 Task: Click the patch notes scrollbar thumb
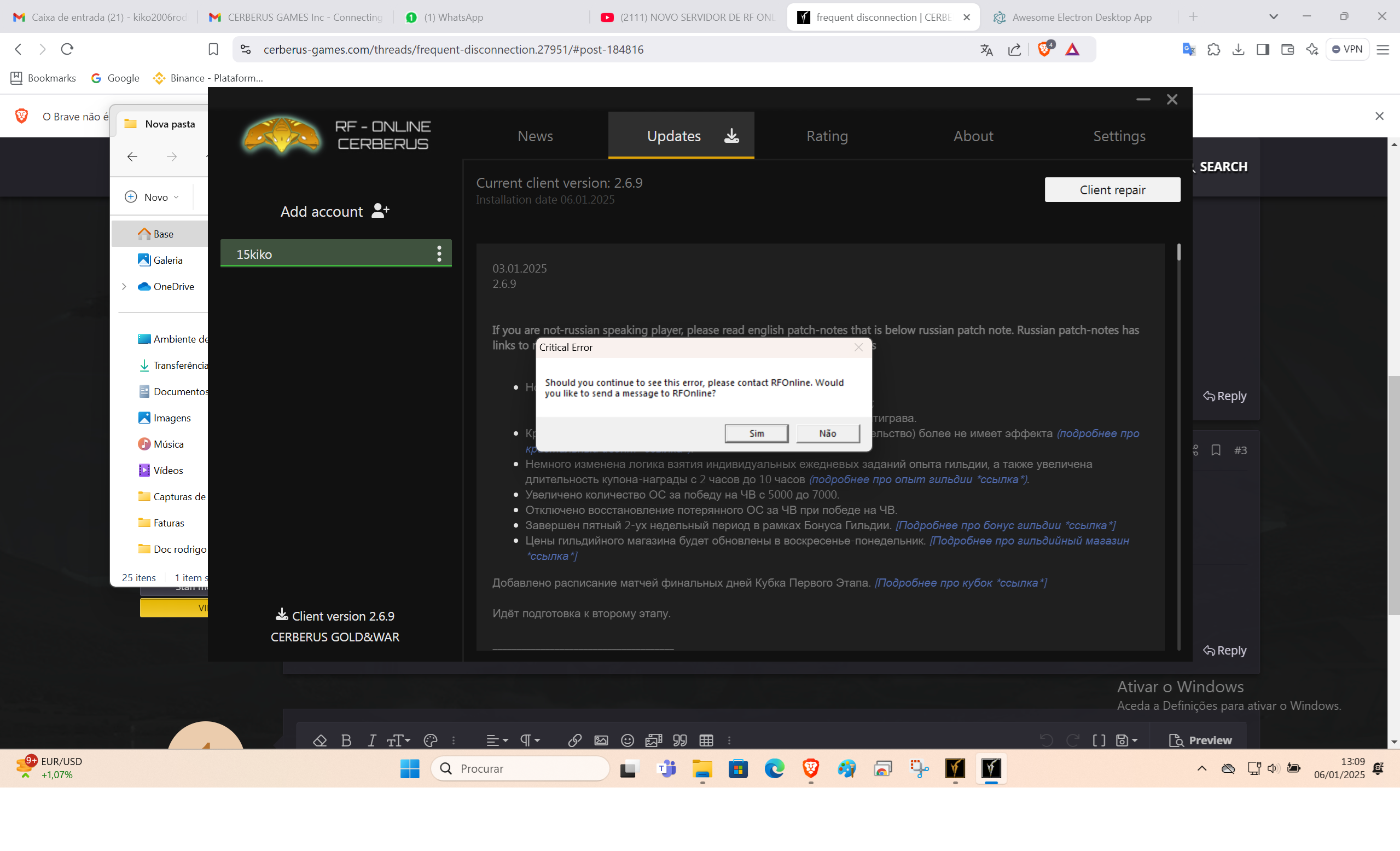1178,252
